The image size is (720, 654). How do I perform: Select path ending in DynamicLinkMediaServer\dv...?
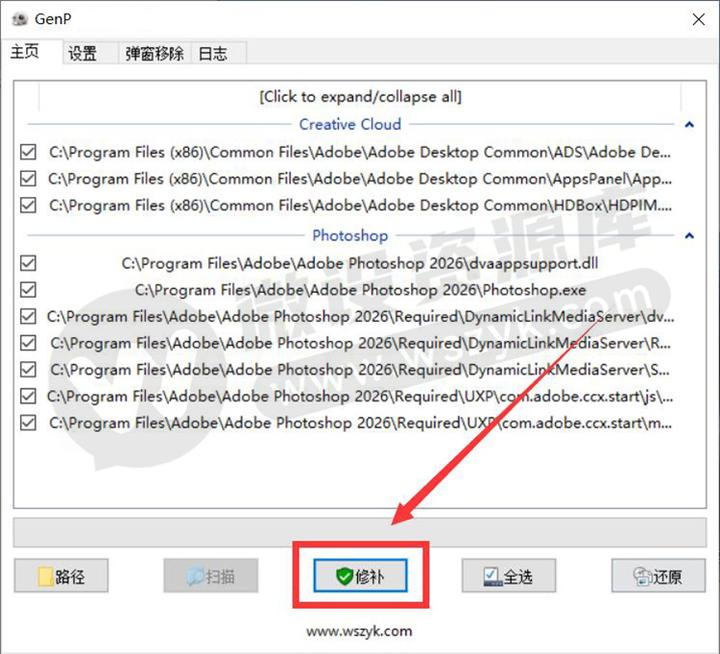360,316
